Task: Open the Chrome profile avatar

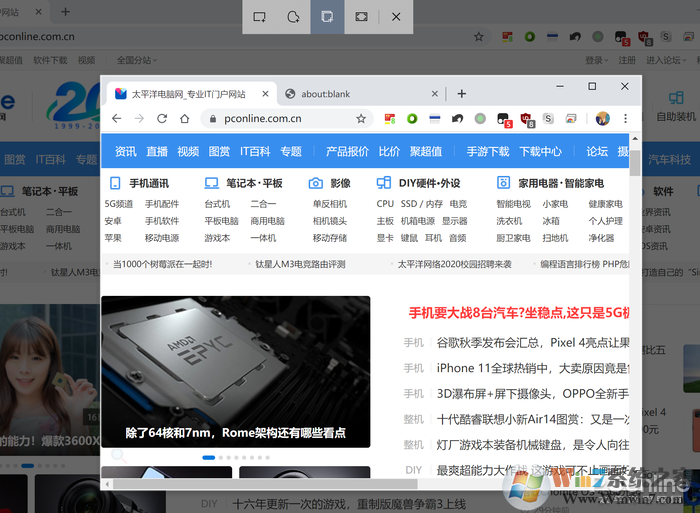Action: [x=602, y=118]
